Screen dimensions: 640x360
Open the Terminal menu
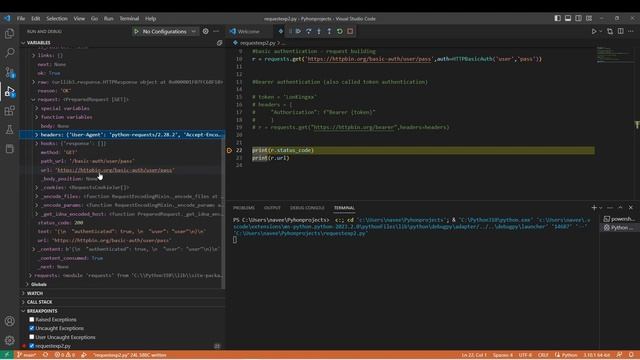pyautogui.click(x=129, y=18)
